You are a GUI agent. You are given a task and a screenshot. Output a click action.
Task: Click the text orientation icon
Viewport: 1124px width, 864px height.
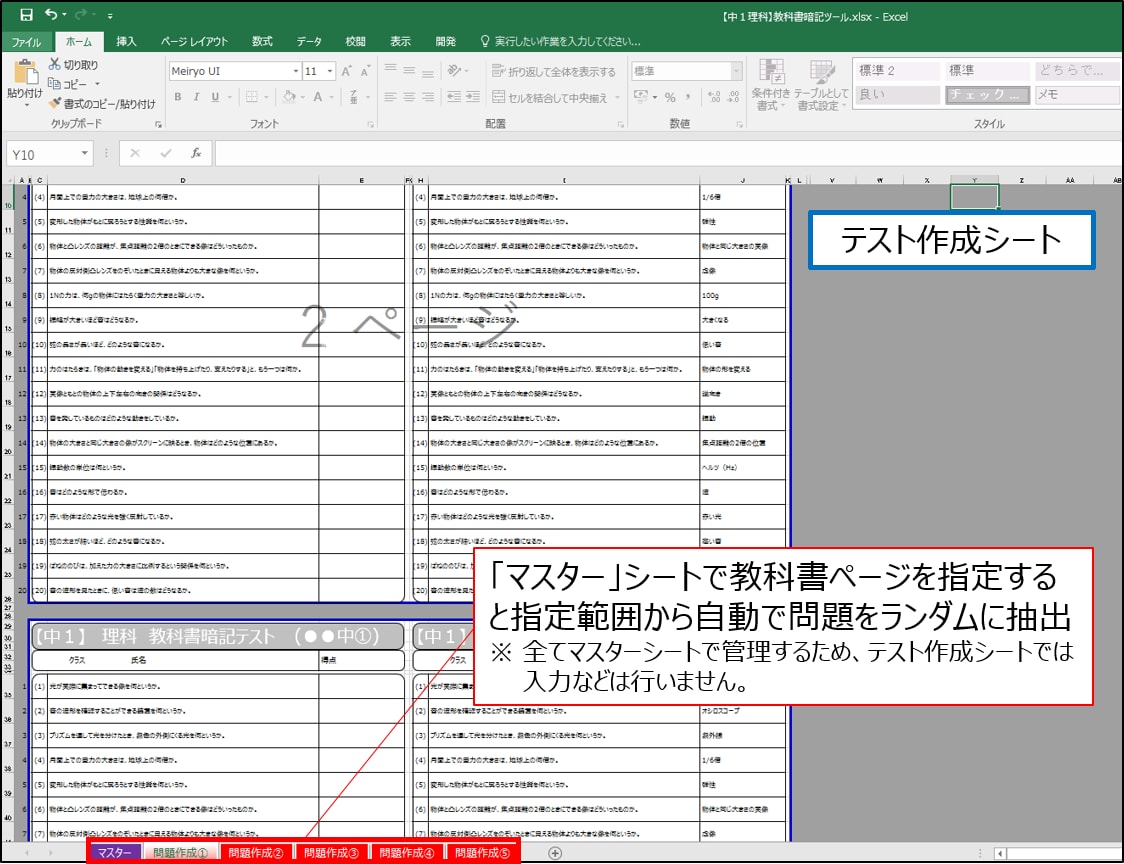[x=454, y=70]
